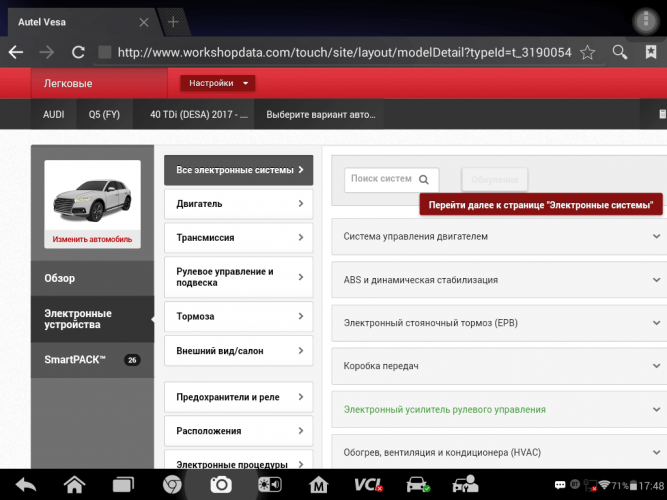Image resolution: width=667 pixels, height=500 pixels.
Task: Close the Autel Vesa tab
Action: click(144, 22)
